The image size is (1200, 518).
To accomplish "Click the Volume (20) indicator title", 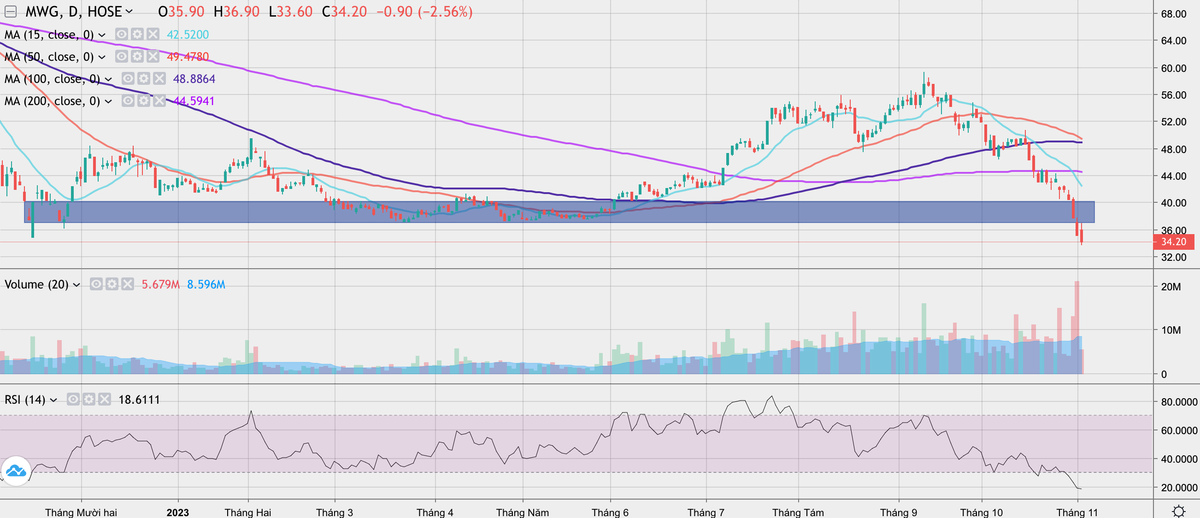I will click(x=36, y=285).
